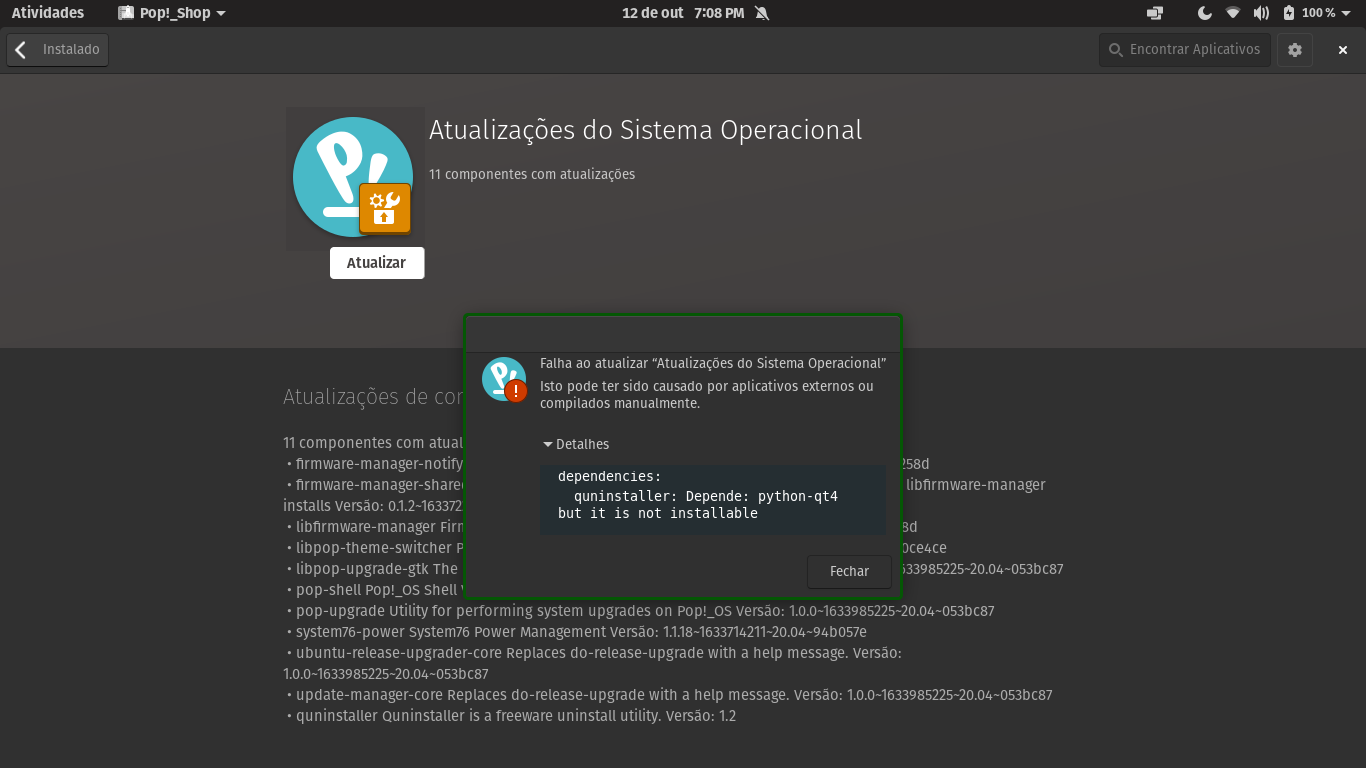The image size is (1366, 768).
Task: Go back to the Instalado page
Action: coord(57,49)
